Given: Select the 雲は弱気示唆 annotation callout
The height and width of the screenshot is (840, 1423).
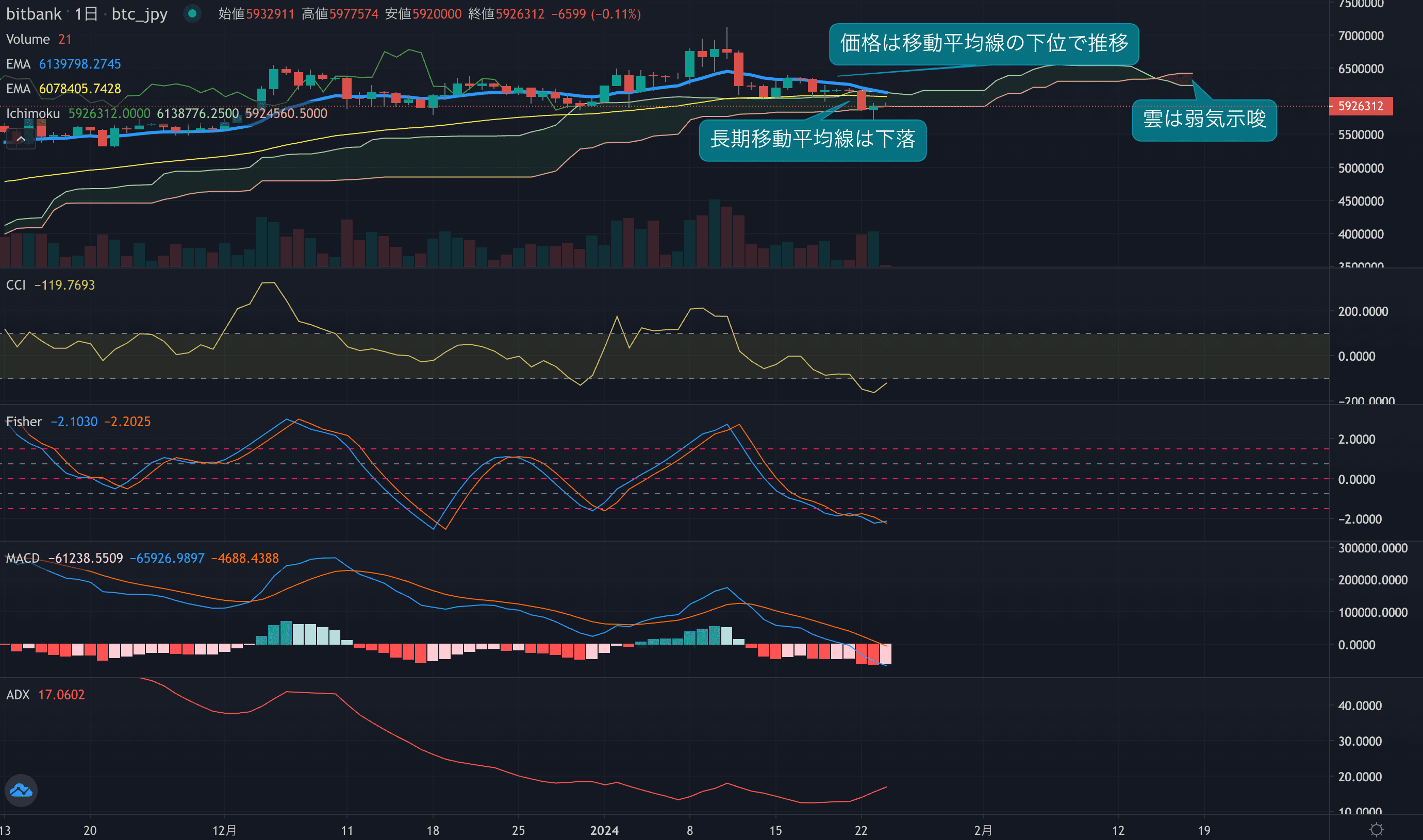Looking at the screenshot, I should tap(1204, 120).
